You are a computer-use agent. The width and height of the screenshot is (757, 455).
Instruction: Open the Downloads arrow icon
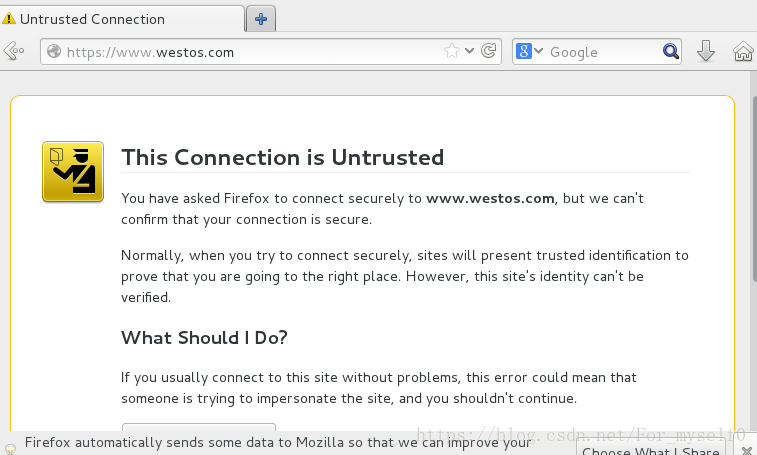tap(706, 51)
